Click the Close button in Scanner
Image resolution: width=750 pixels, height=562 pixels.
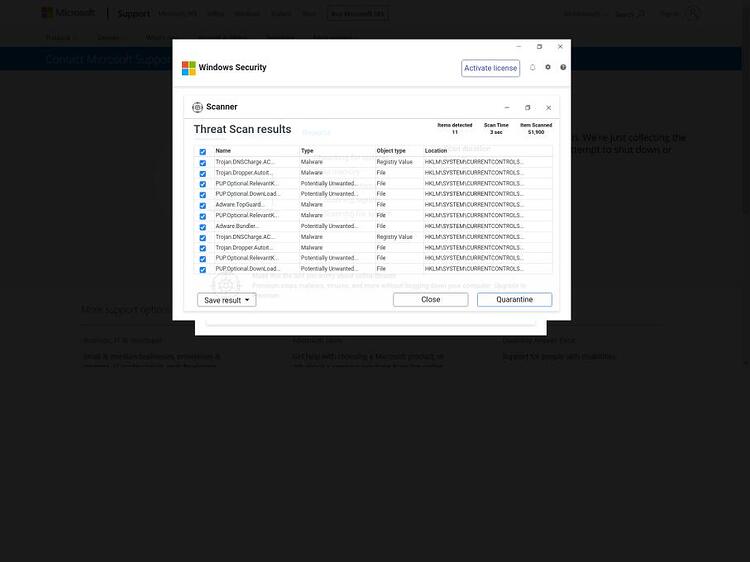(x=430, y=299)
